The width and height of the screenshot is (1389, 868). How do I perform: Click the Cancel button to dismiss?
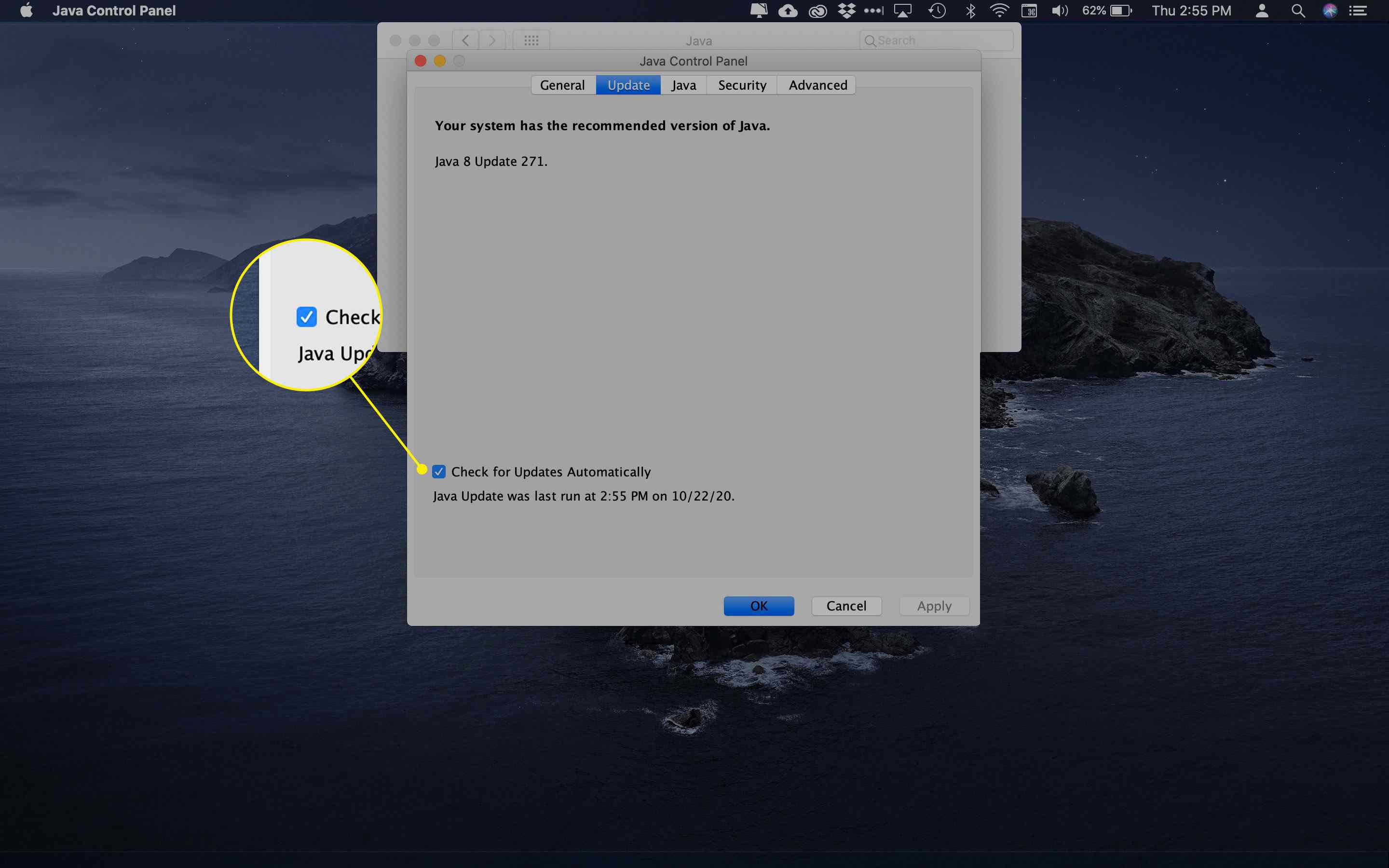(845, 605)
